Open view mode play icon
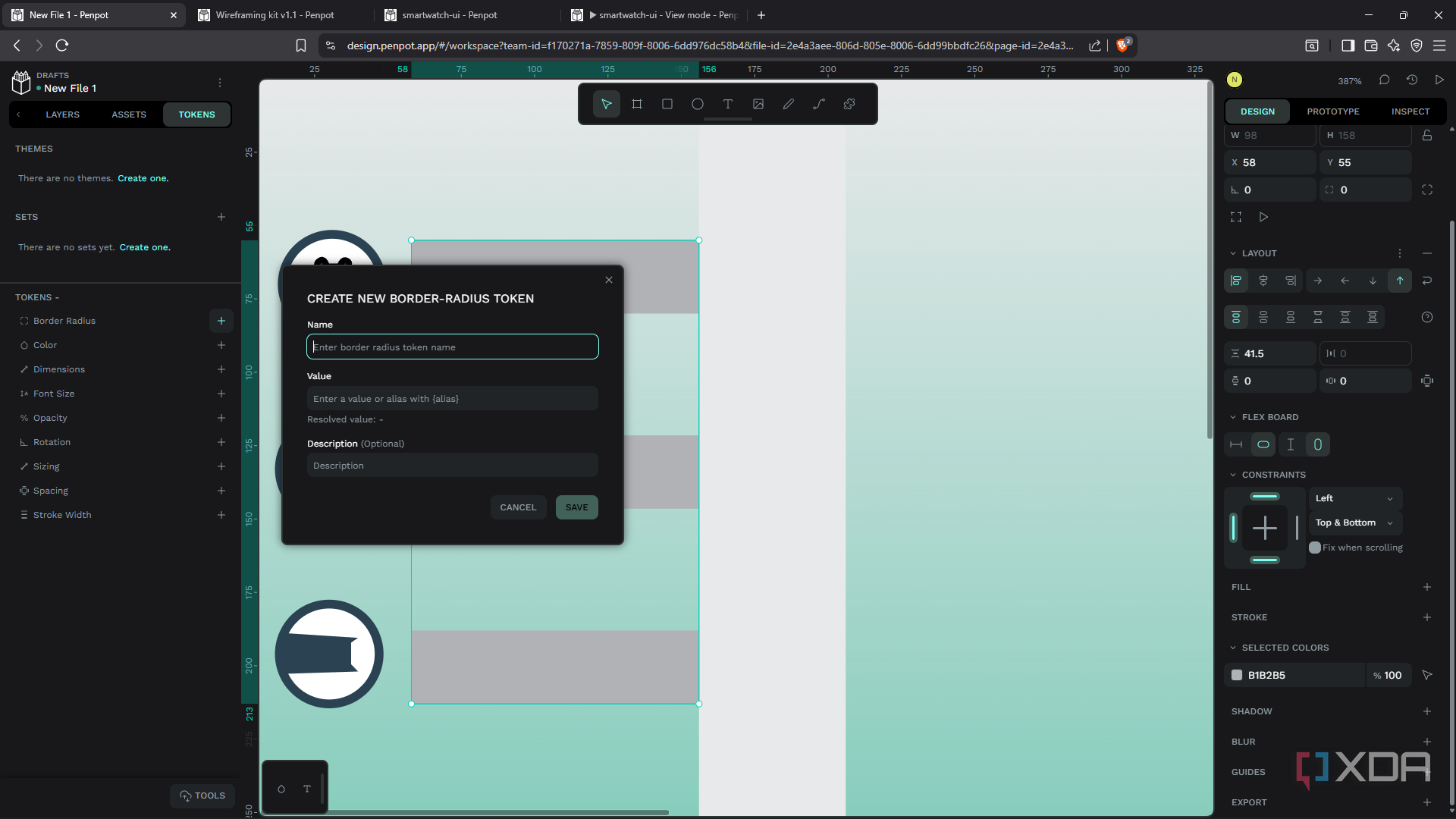Screen dimensions: 1456x819 (1439, 80)
